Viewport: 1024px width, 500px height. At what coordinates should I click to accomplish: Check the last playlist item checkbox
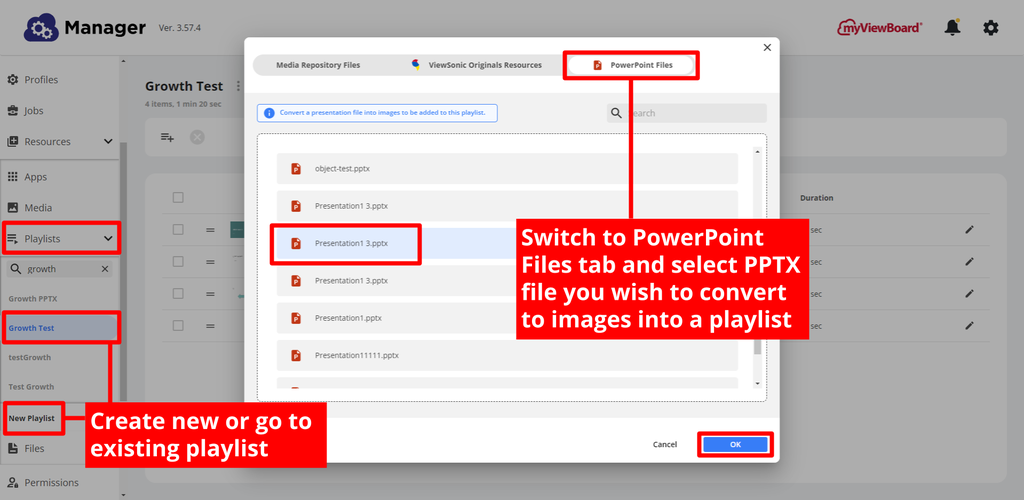pos(178,325)
